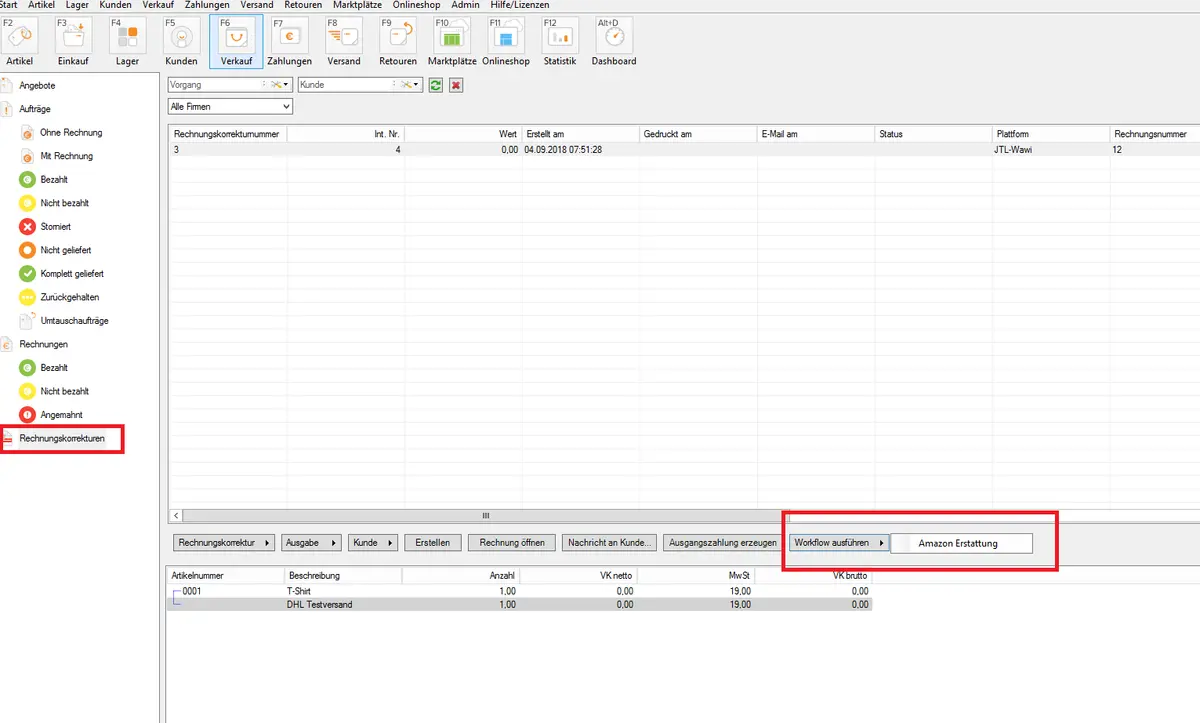Click the red clear filter icon
The image size is (1200, 723).
coord(456,85)
